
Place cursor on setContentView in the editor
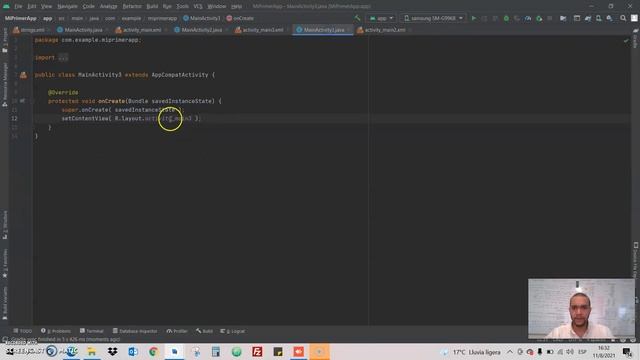[x=84, y=118]
